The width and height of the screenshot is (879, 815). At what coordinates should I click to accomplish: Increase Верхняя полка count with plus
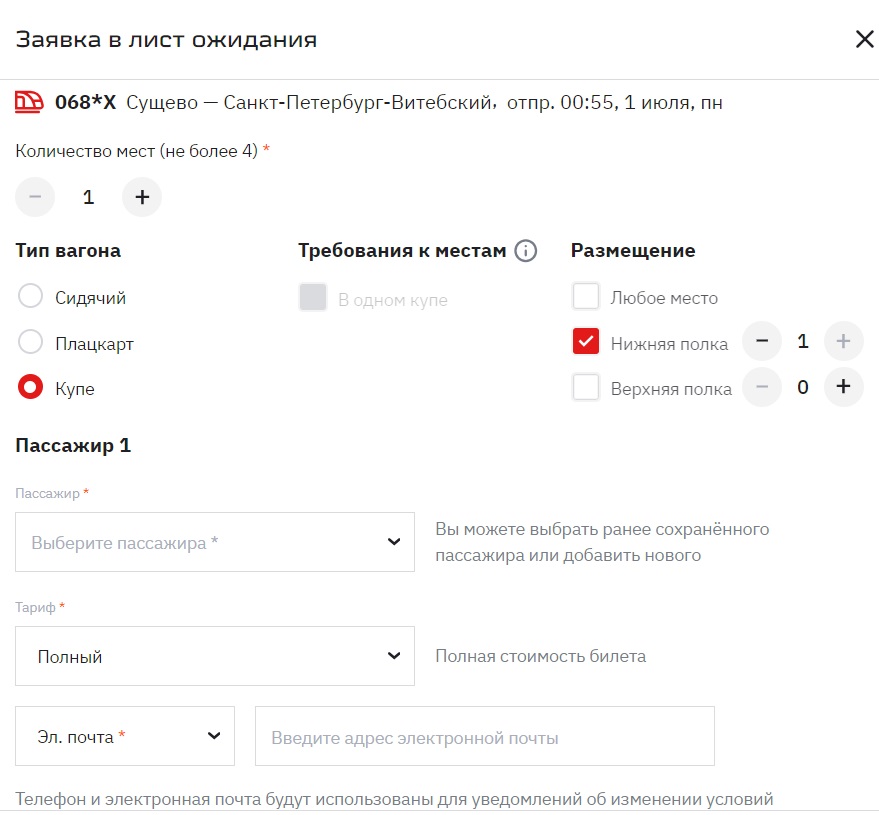(843, 387)
